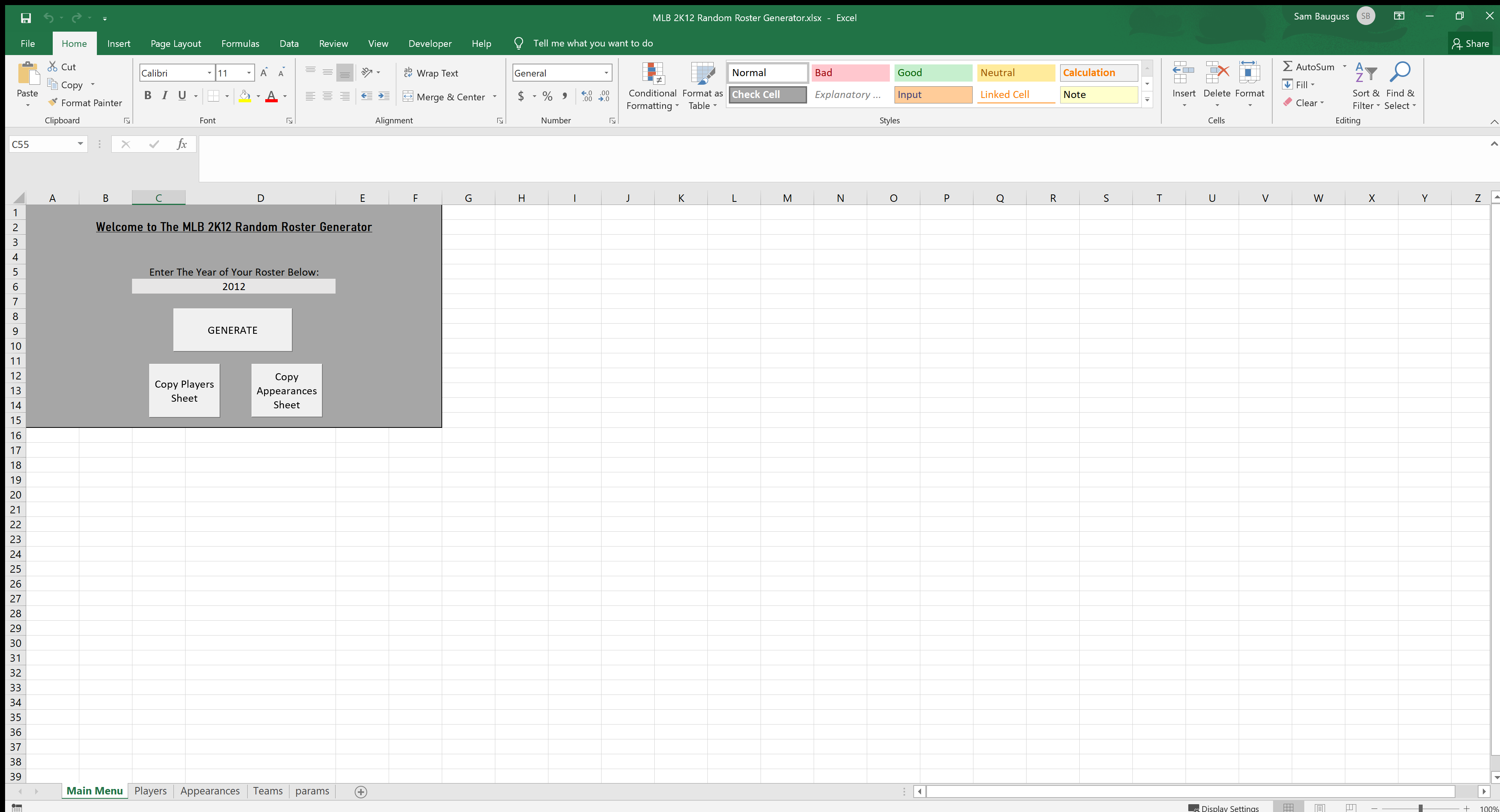Toggle align left horizontal alignment
1500x812 pixels.
(311, 96)
